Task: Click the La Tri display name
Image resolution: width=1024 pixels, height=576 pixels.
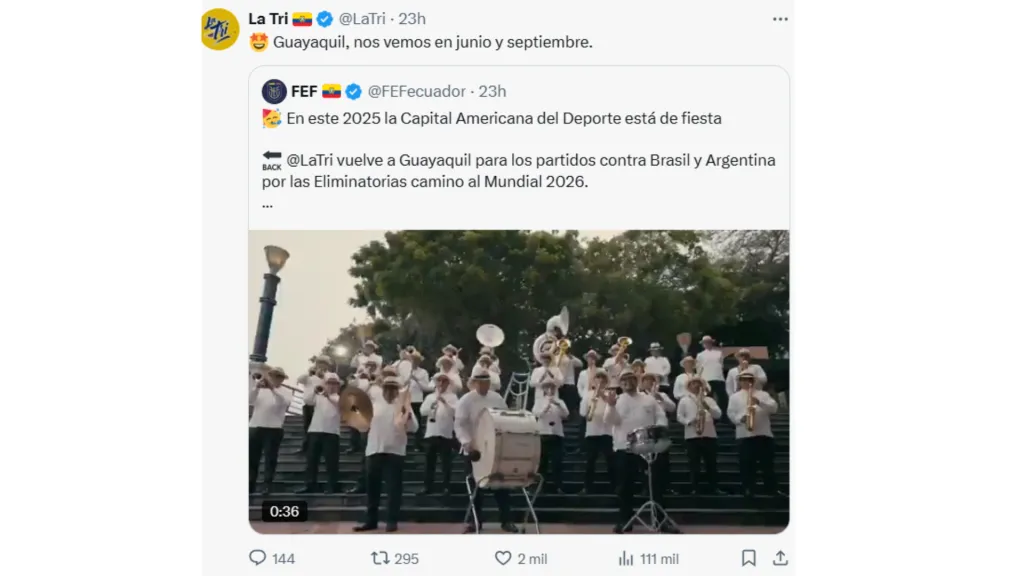Action: pos(268,19)
